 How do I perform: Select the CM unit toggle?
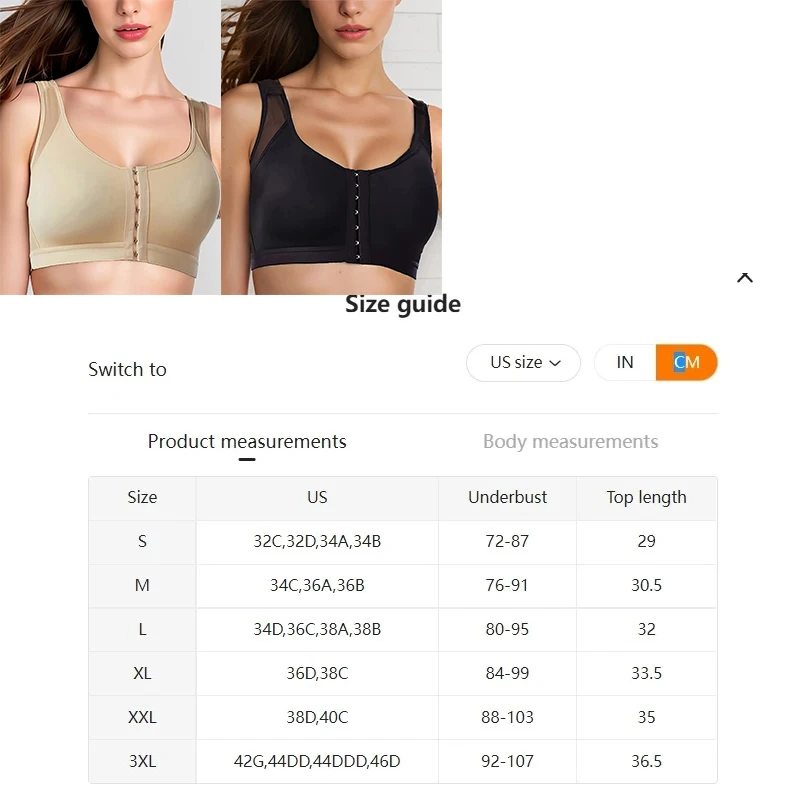(686, 363)
